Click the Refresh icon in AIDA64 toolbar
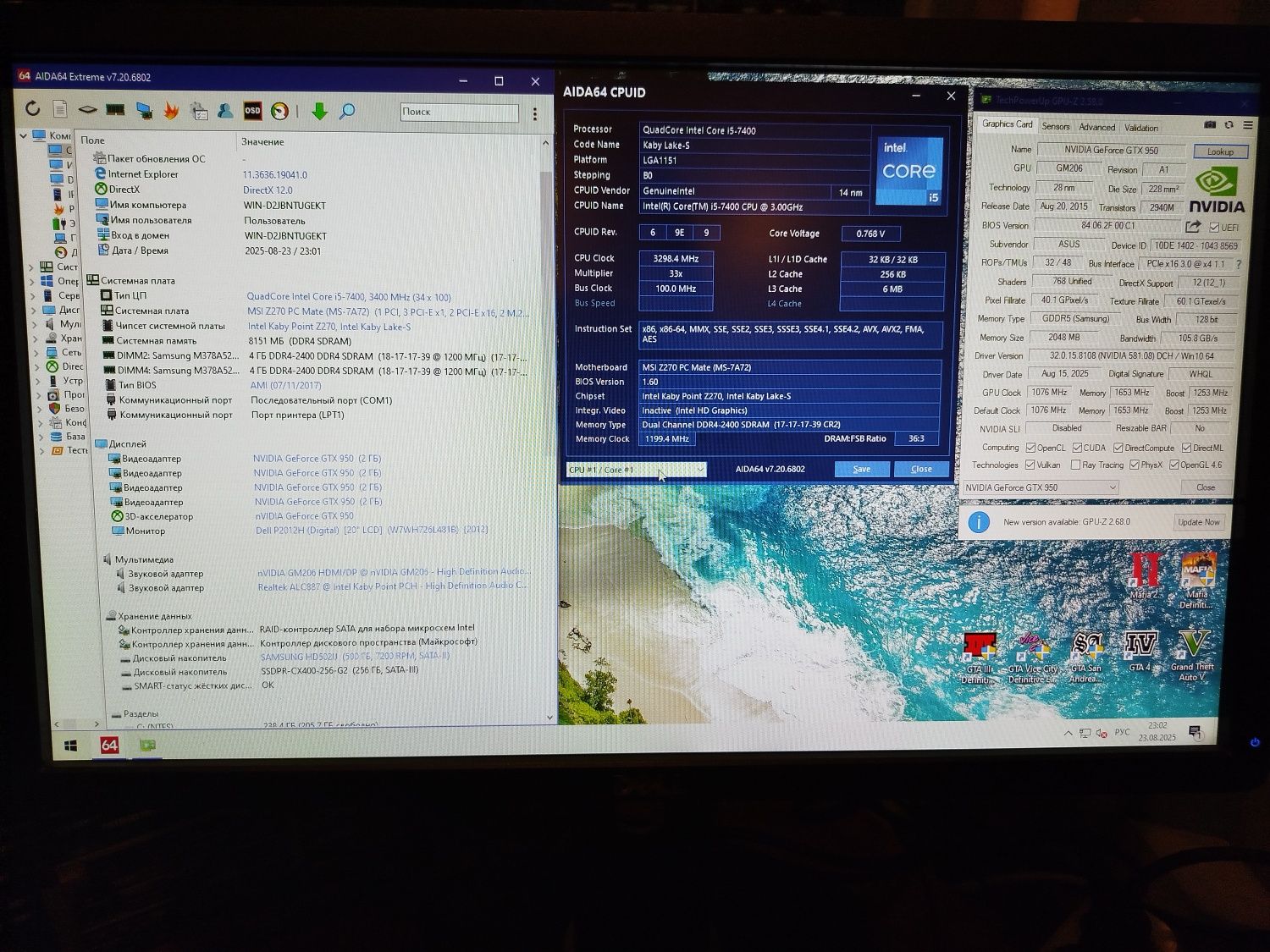Screen dimensions: 1270x952 [x=32, y=108]
